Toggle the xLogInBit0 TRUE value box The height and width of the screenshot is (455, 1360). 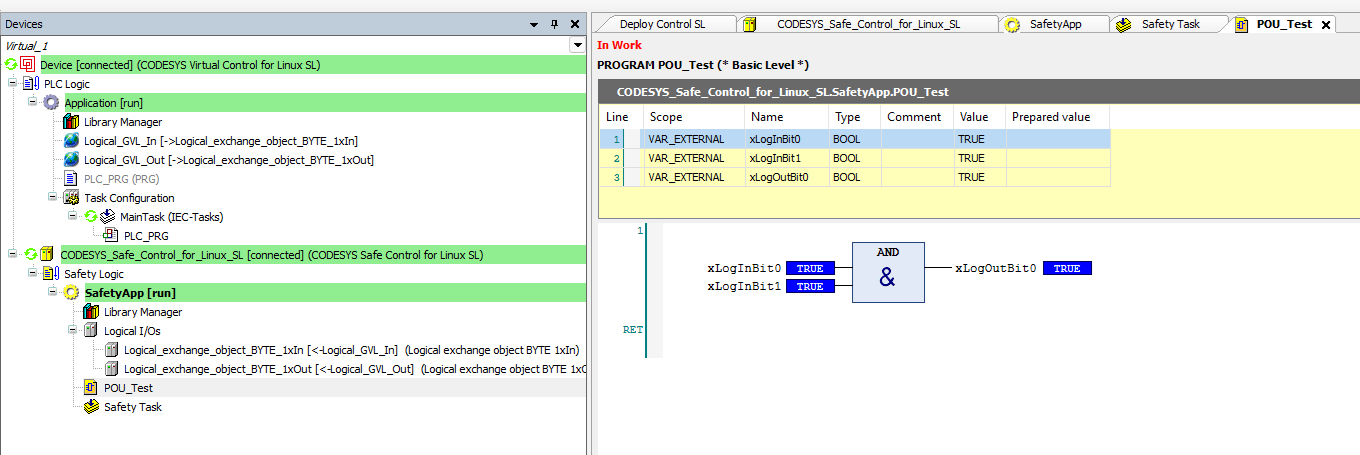tap(809, 268)
